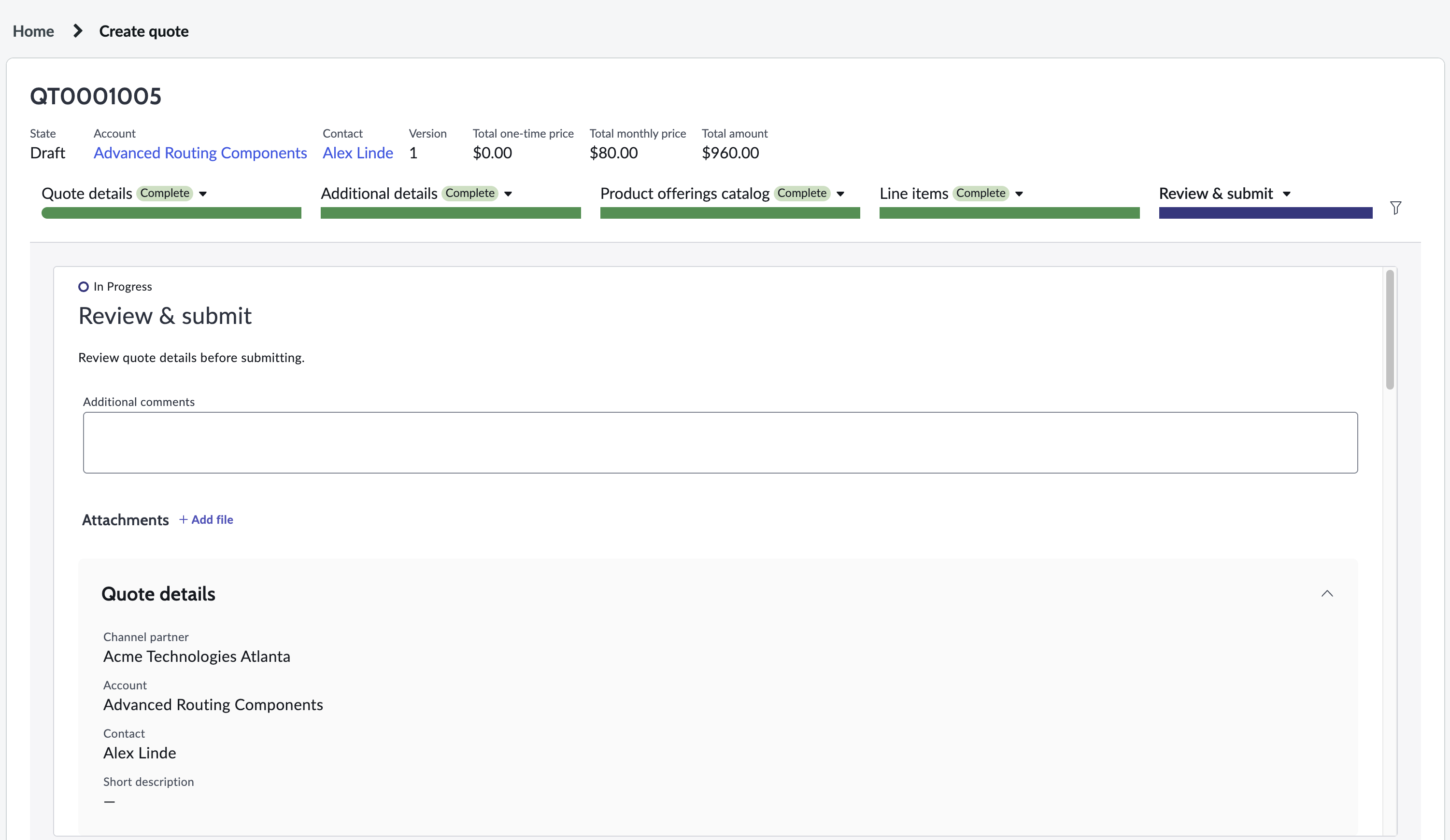Click Acme Technologies Atlanta channel partner value
Screen dimensions: 1450x840
click(197, 656)
